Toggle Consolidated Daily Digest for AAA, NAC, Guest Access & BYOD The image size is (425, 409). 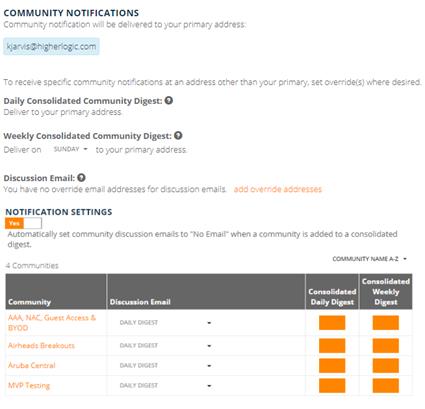(x=332, y=323)
